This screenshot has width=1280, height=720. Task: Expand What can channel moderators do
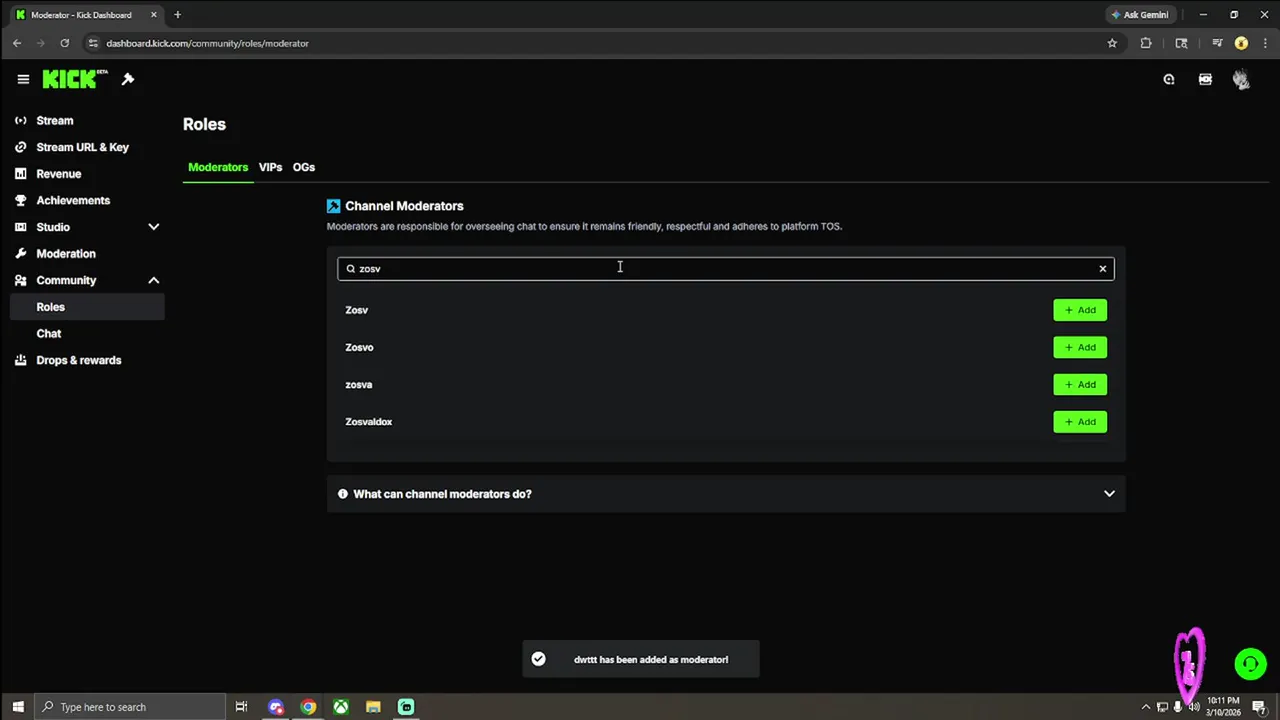click(726, 494)
